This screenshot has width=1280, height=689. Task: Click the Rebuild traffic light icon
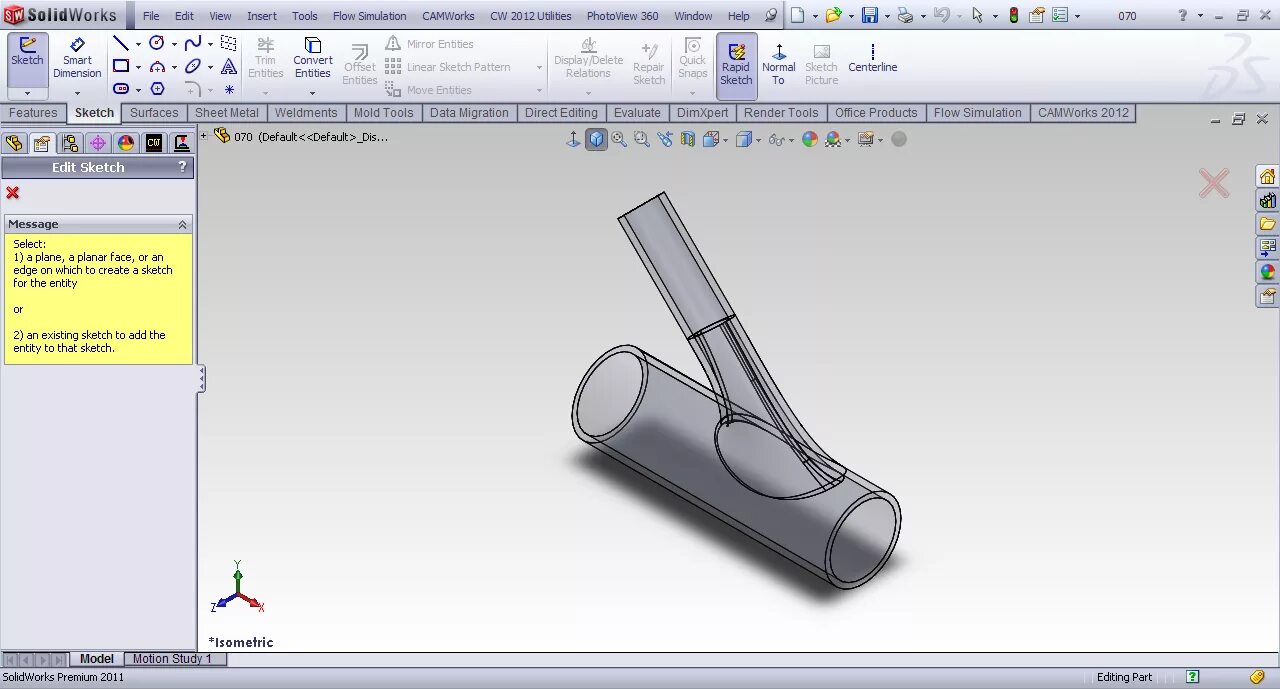tap(1013, 15)
